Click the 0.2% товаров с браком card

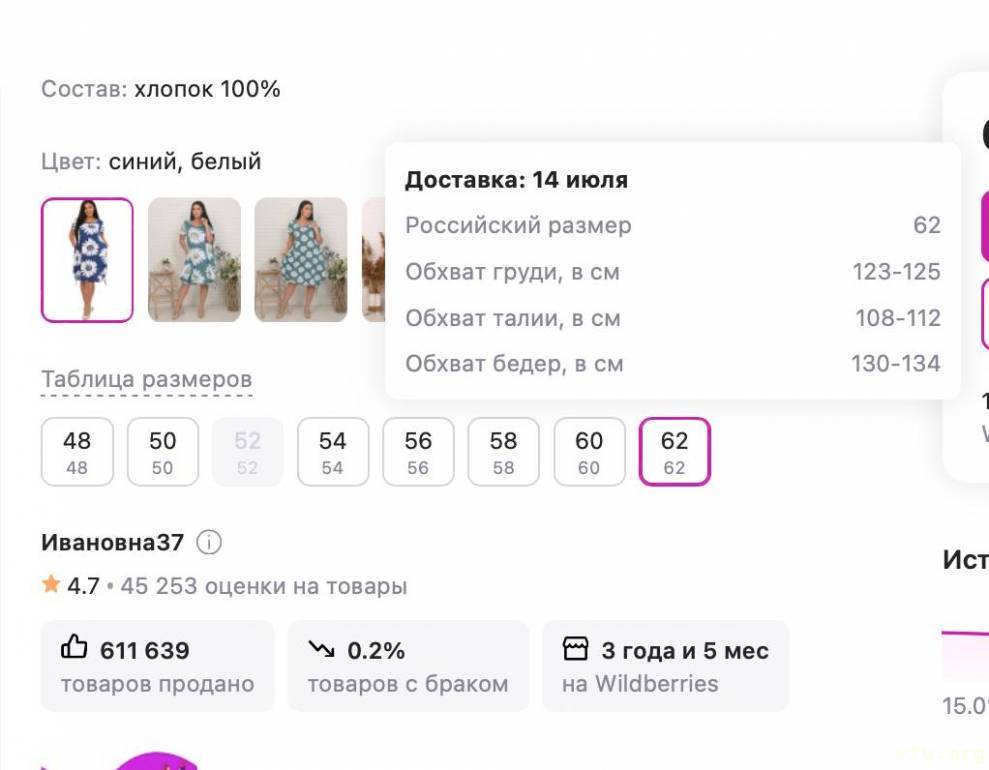click(x=407, y=666)
